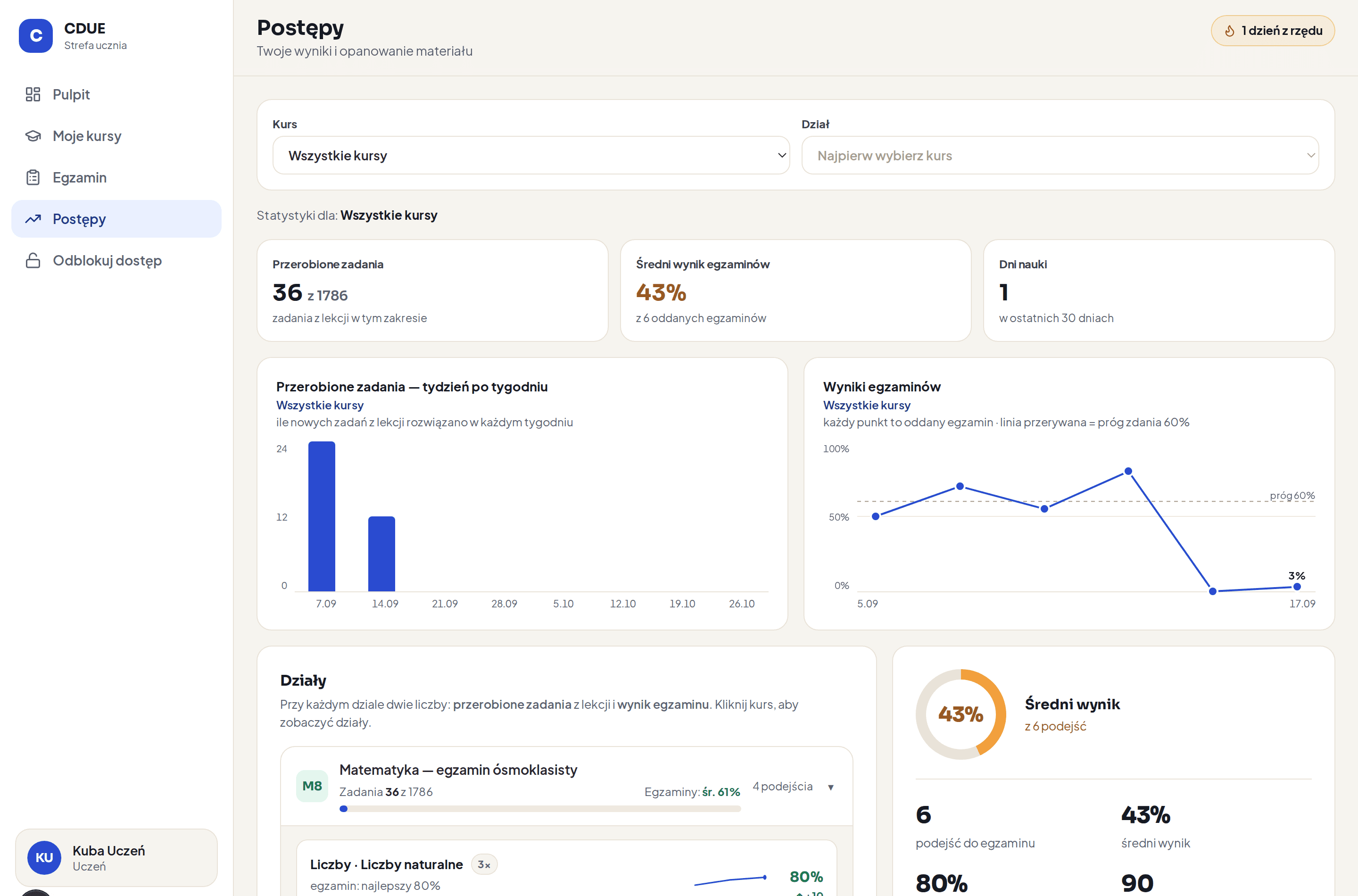This screenshot has width=1358, height=896.
Task: Click the 3× attempts badge
Action: pos(484,864)
